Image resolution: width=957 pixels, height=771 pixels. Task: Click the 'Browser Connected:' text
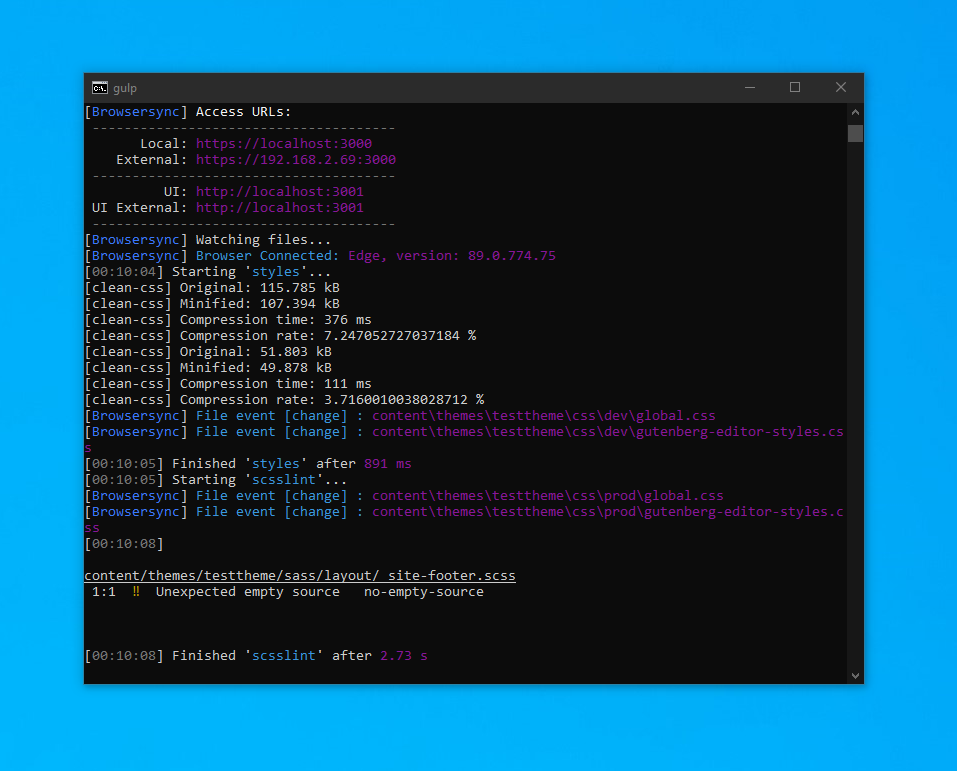[x=267, y=256]
